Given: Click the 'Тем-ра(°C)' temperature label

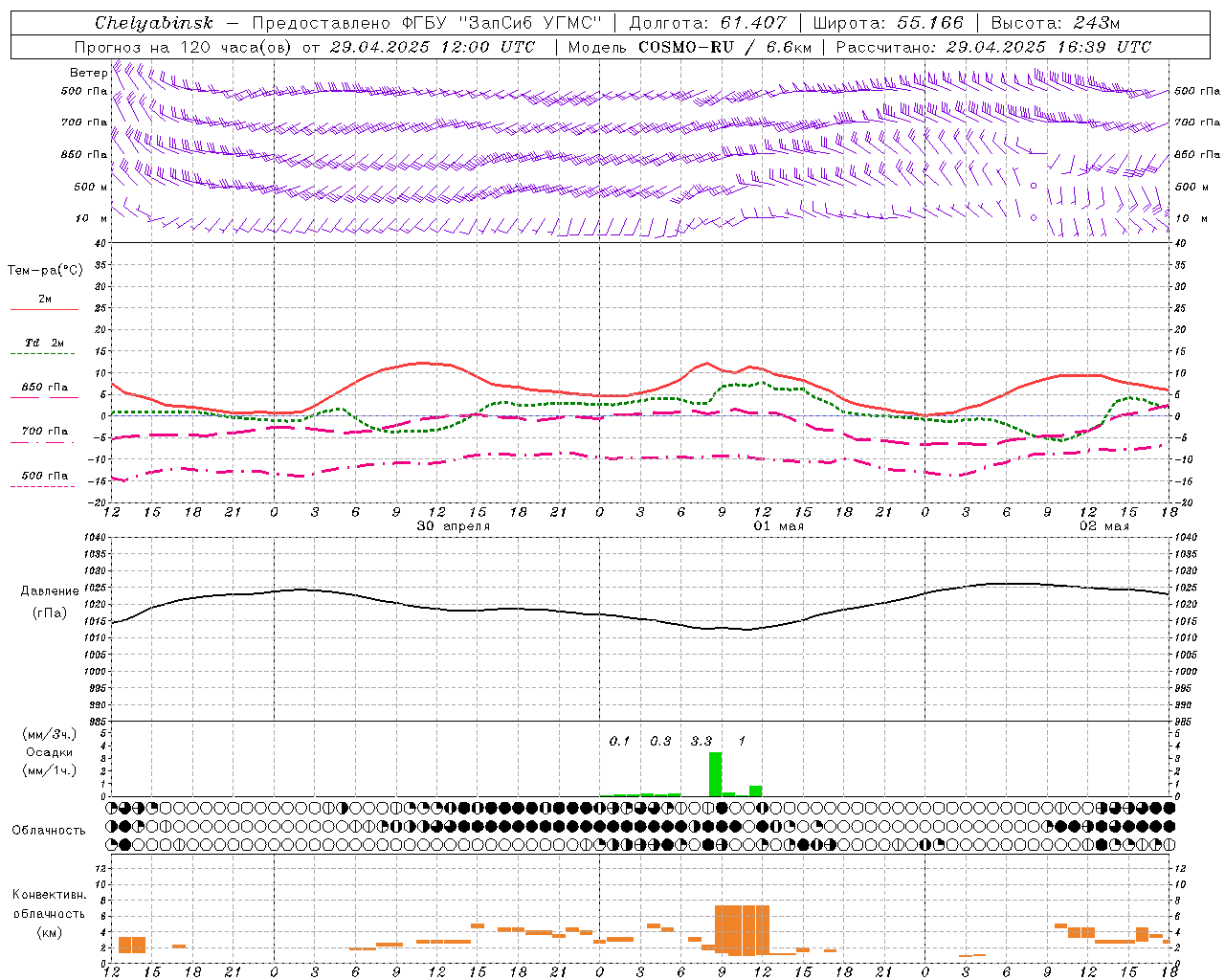Looking at the screenshot, I should coord(45,271).
